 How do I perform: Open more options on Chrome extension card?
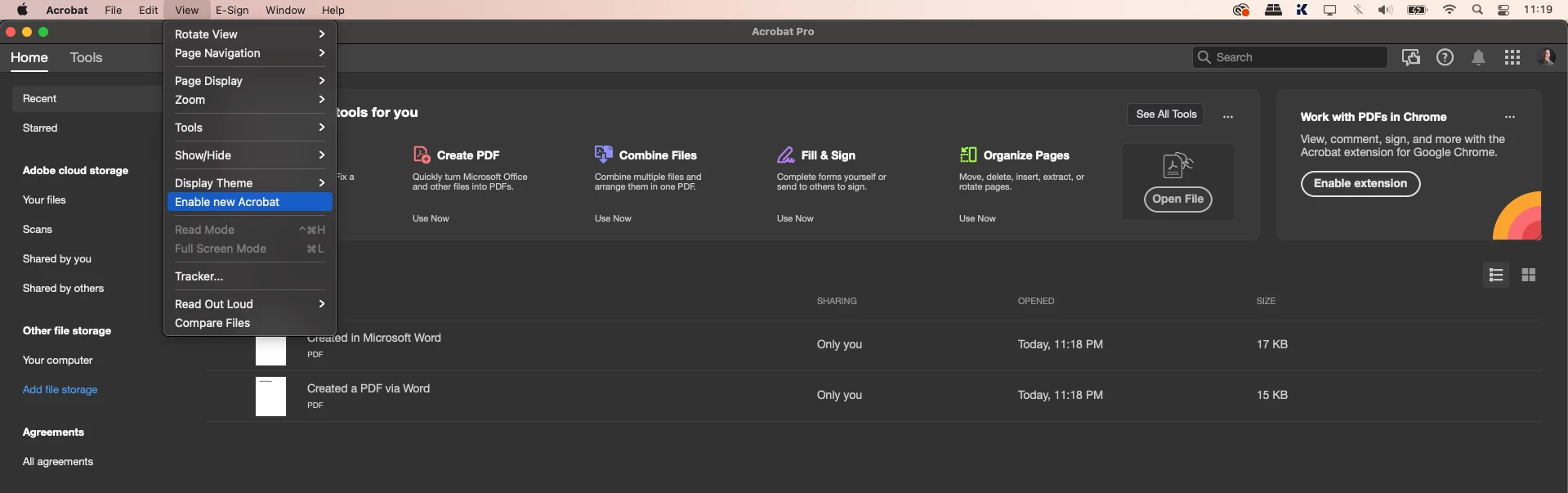1510,116
